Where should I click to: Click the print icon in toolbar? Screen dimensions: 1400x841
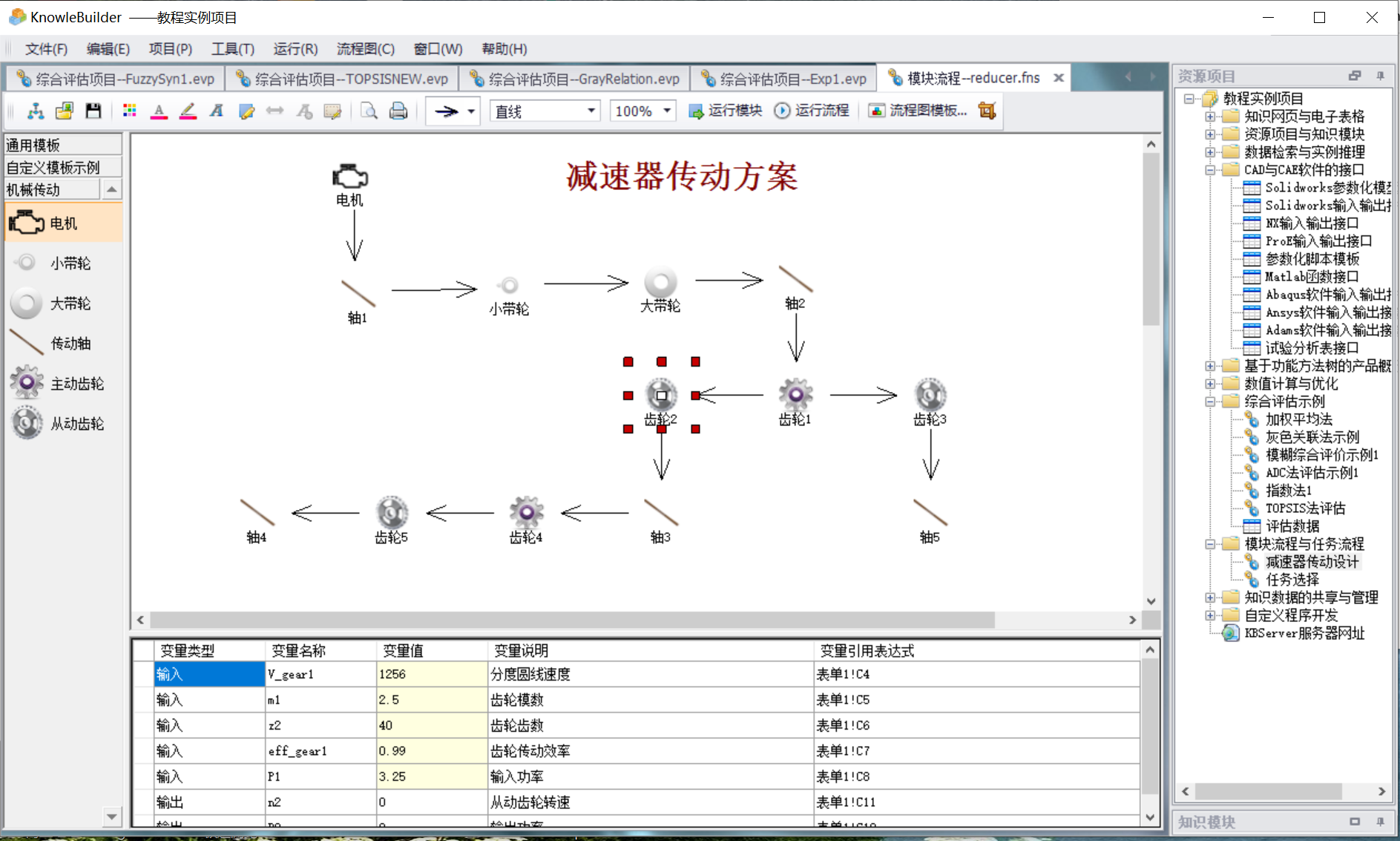[398, 111]
